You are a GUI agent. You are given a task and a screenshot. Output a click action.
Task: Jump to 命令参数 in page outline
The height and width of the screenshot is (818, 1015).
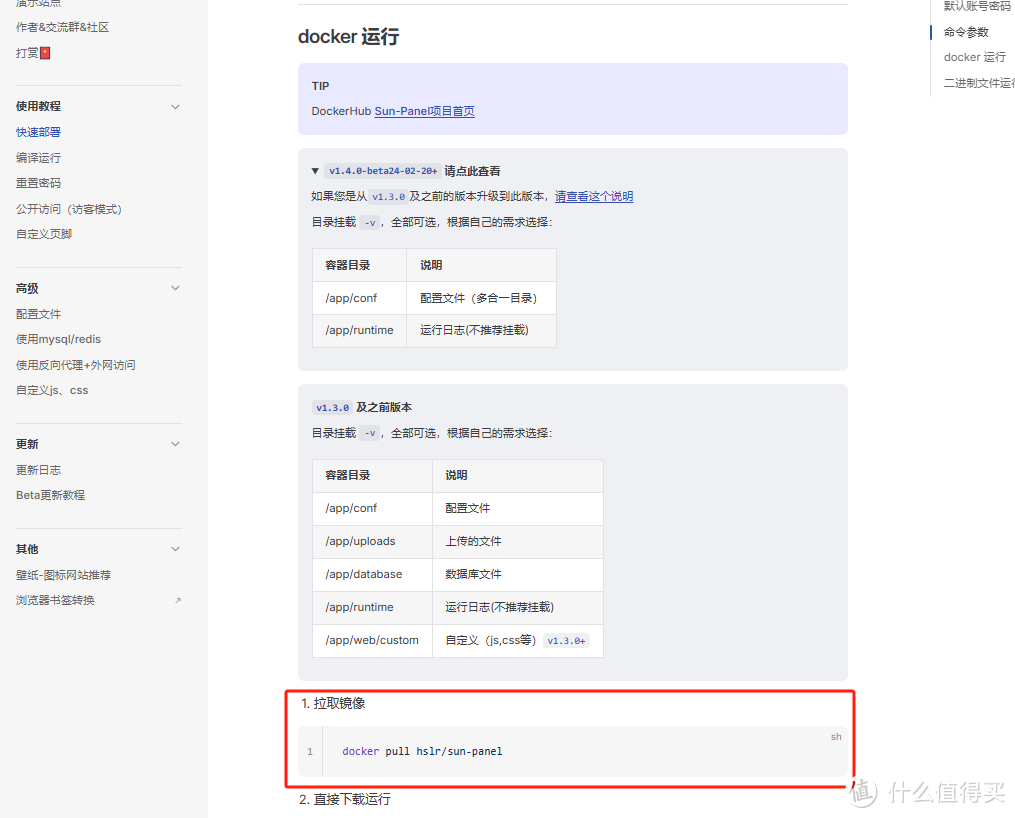(966, 32)
